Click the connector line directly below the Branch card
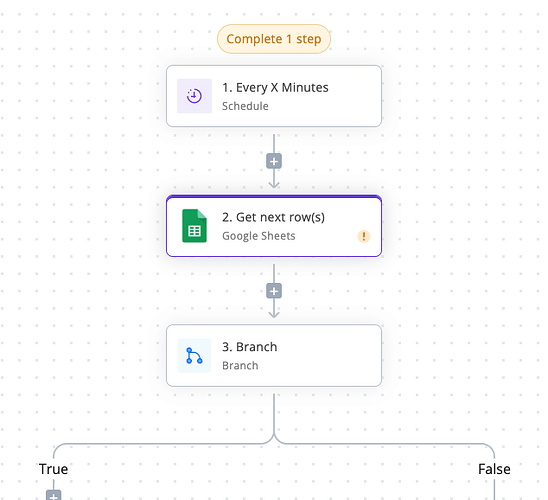 (x=274, y=414)
